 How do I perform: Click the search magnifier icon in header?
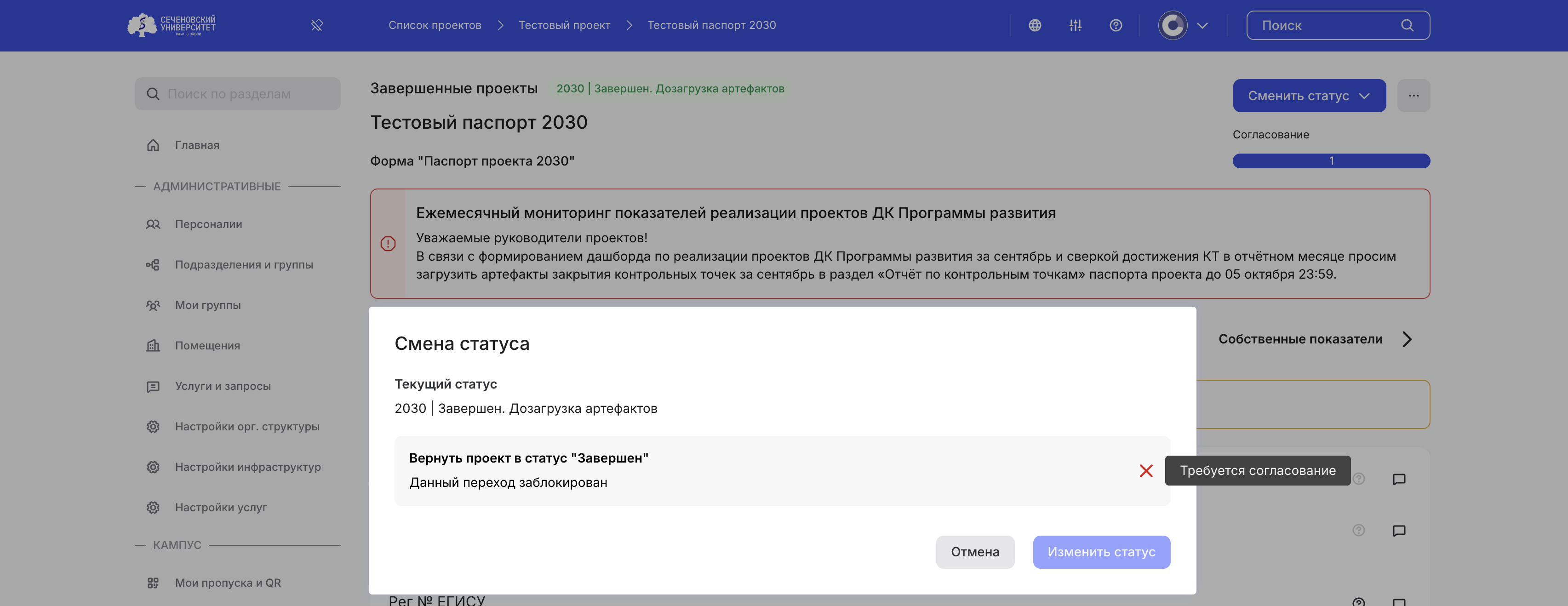coord(1408,26)
